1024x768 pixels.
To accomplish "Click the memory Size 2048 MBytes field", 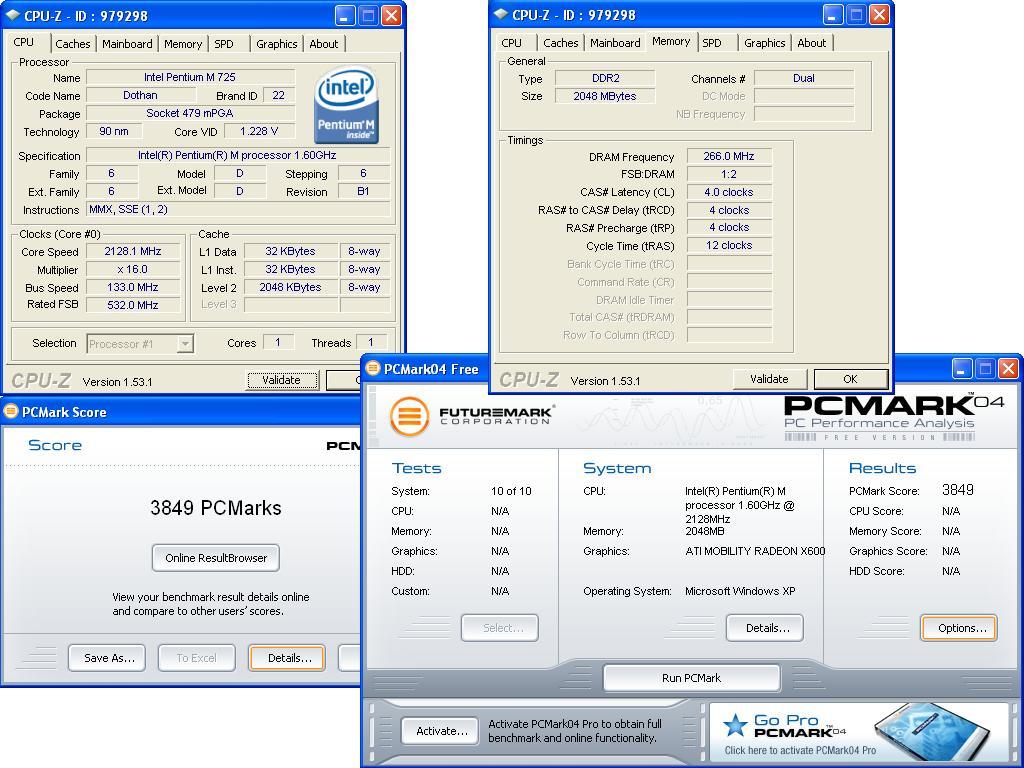I will click(x=605, y=96).
